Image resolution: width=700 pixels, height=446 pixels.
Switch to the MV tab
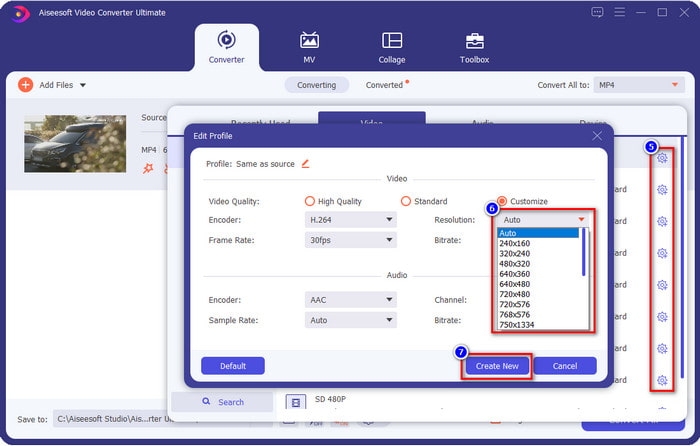click(309, 47)
